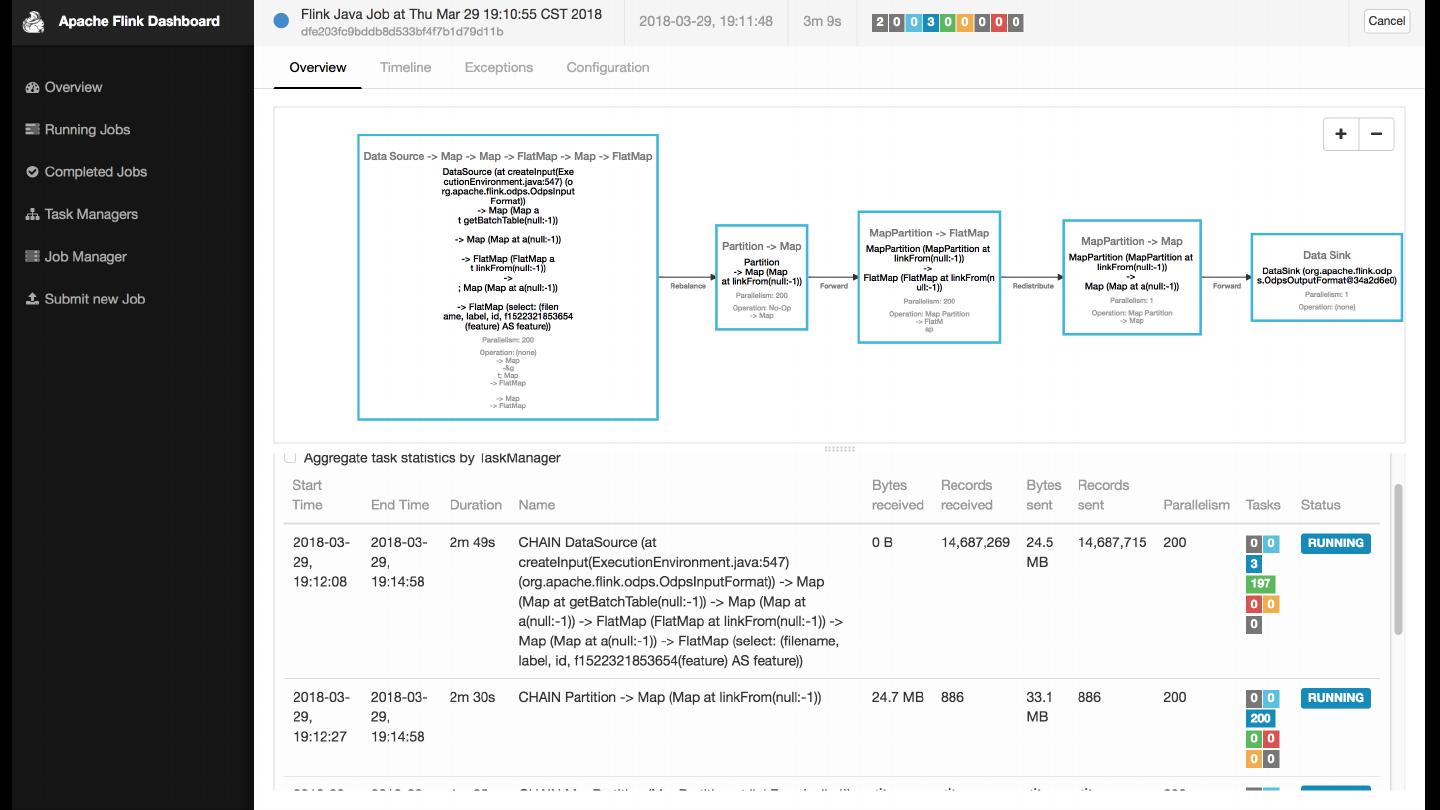1440x810 pixels.
Task: Click the Flink Java Job title text
Action: click(x=451, y=14)
